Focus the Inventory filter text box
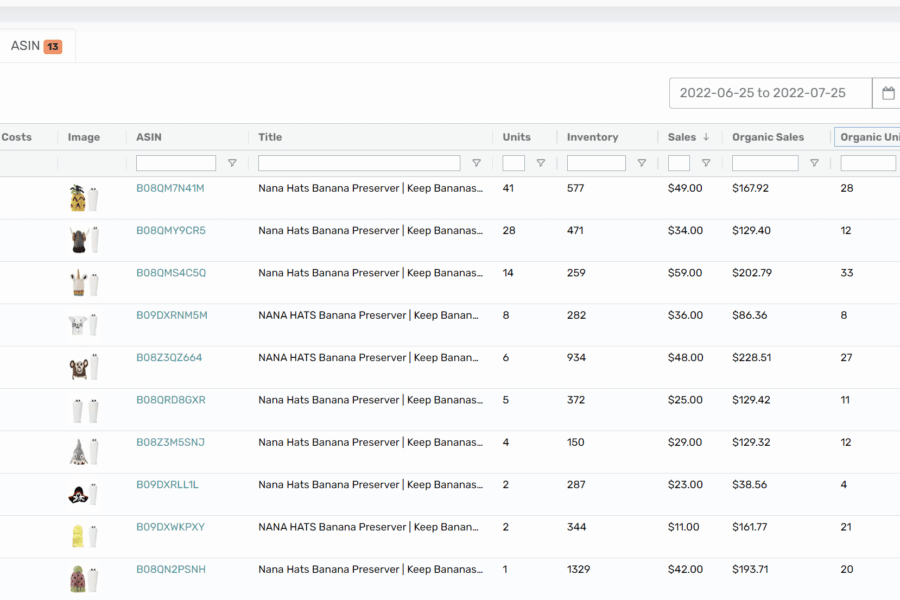Viewport: 900px width, 600px height. [596, 163]
